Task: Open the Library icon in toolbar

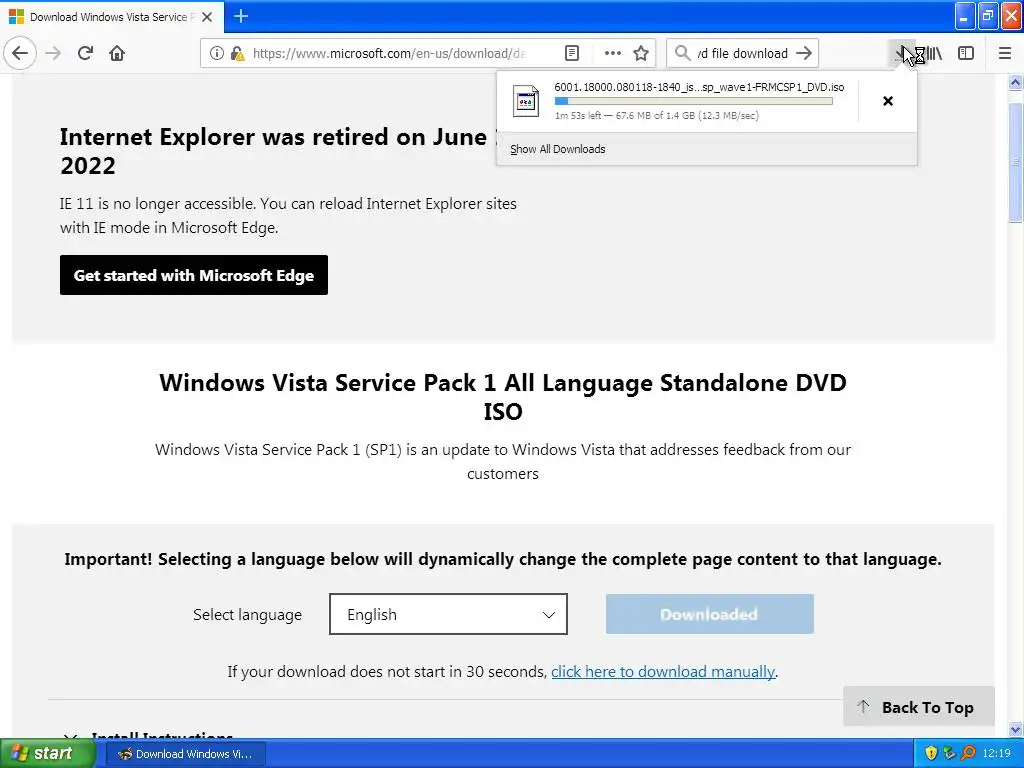Action: tap(935, 53)
